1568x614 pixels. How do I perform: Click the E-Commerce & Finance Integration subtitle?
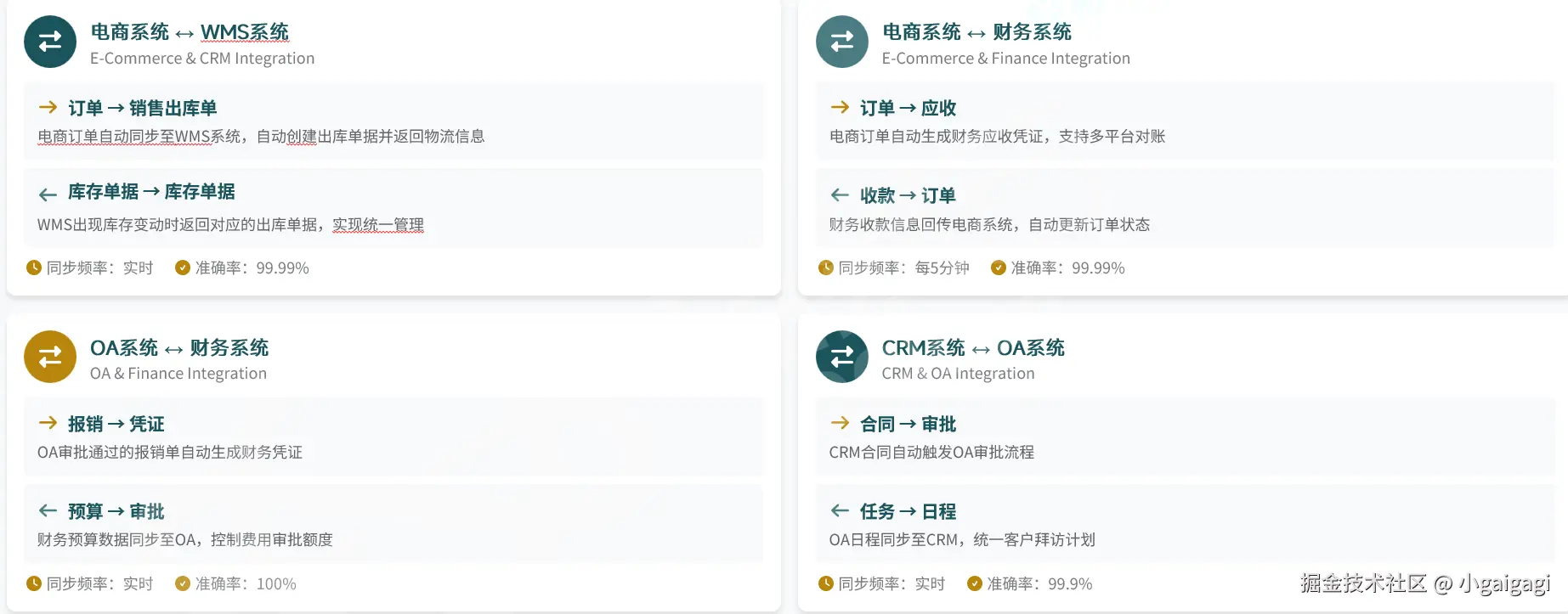[1005, 59]
